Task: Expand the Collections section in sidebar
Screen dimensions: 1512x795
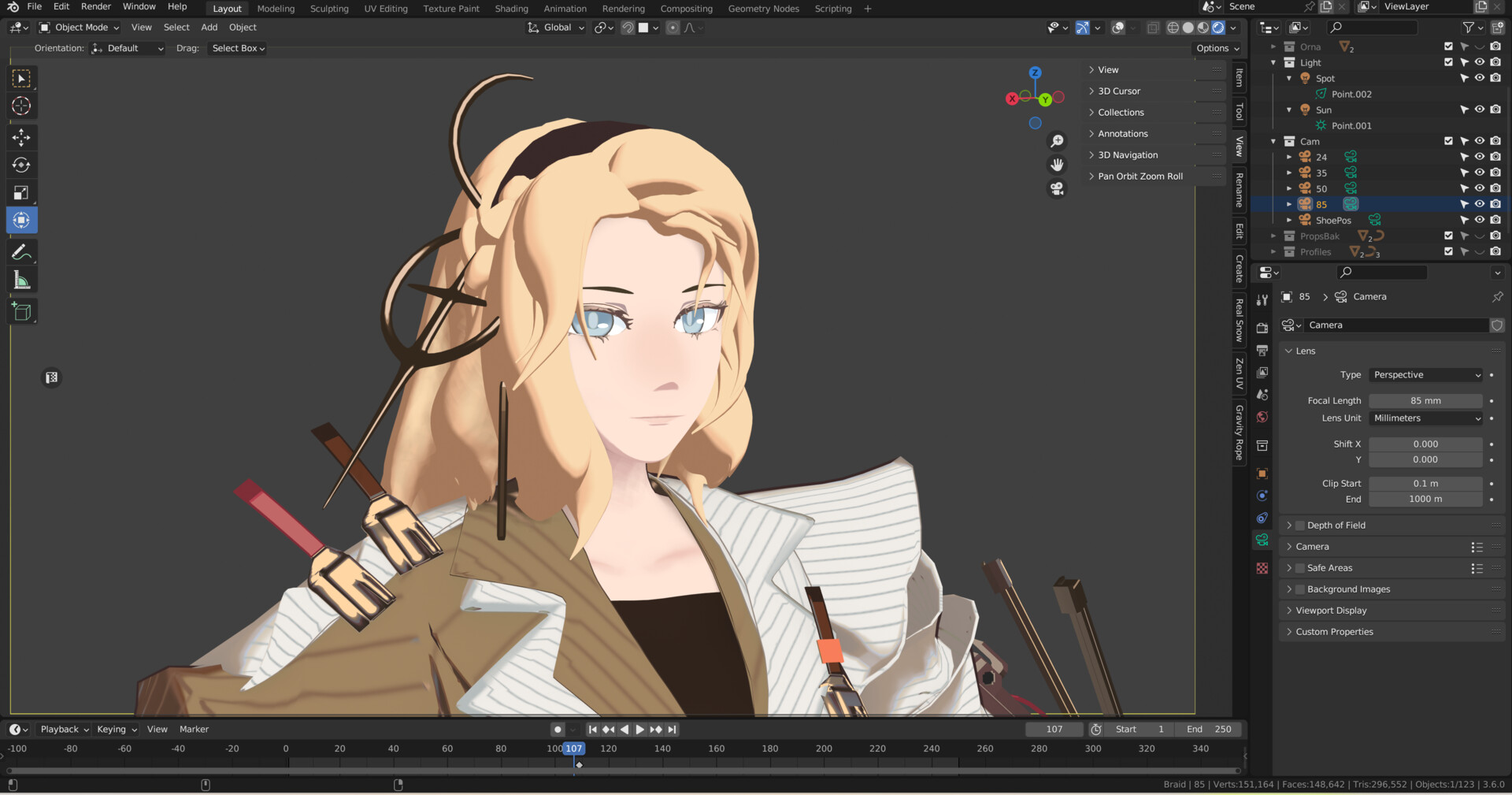Action: pyautogui.click(x=1120, y=112)
